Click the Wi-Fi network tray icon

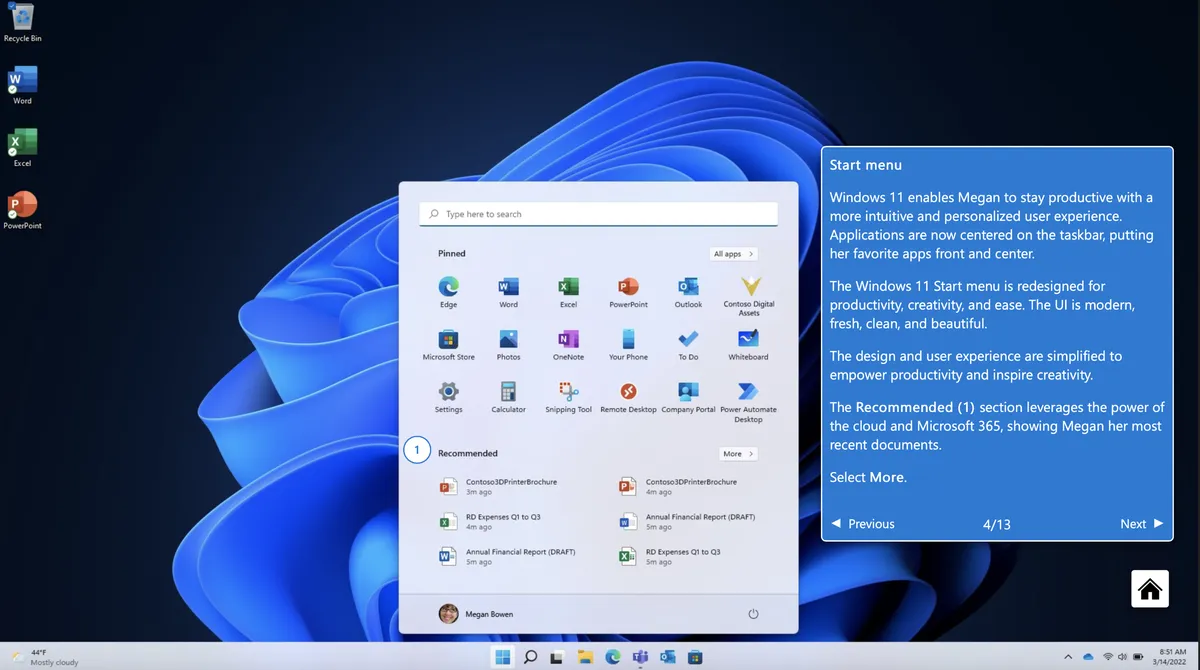[x=1108, y=657]
